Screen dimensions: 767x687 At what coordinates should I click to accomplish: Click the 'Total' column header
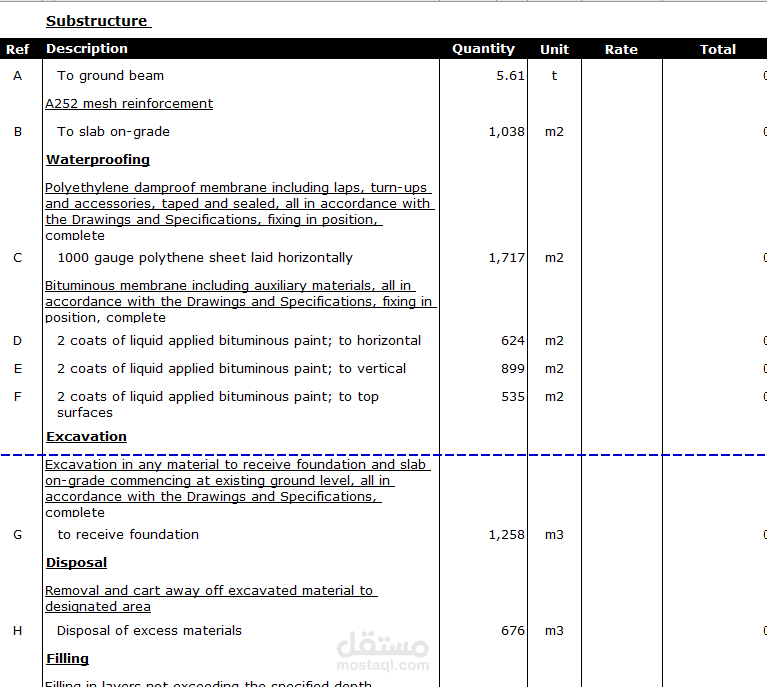718,49
